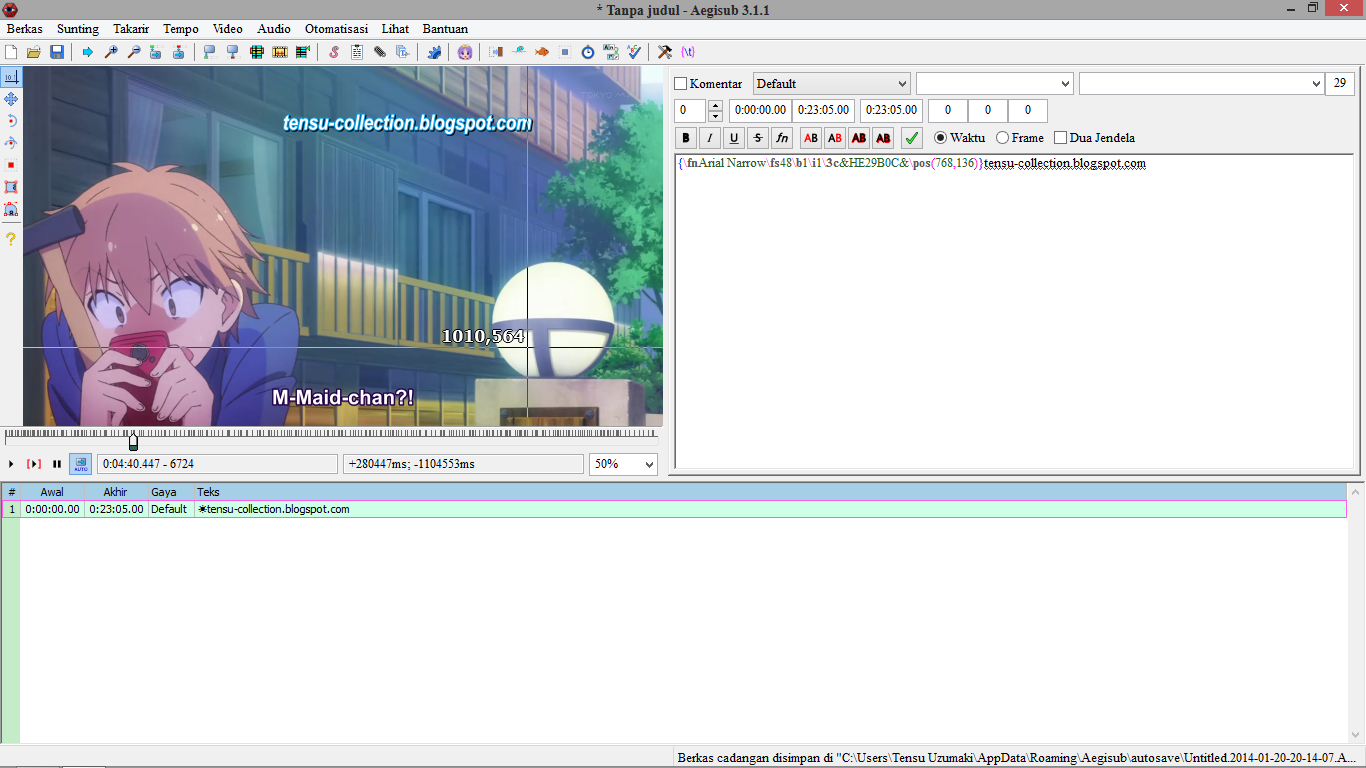Open the Properties clipboard icon
This screenshot has height=768, width=1366.
[357, 52]
